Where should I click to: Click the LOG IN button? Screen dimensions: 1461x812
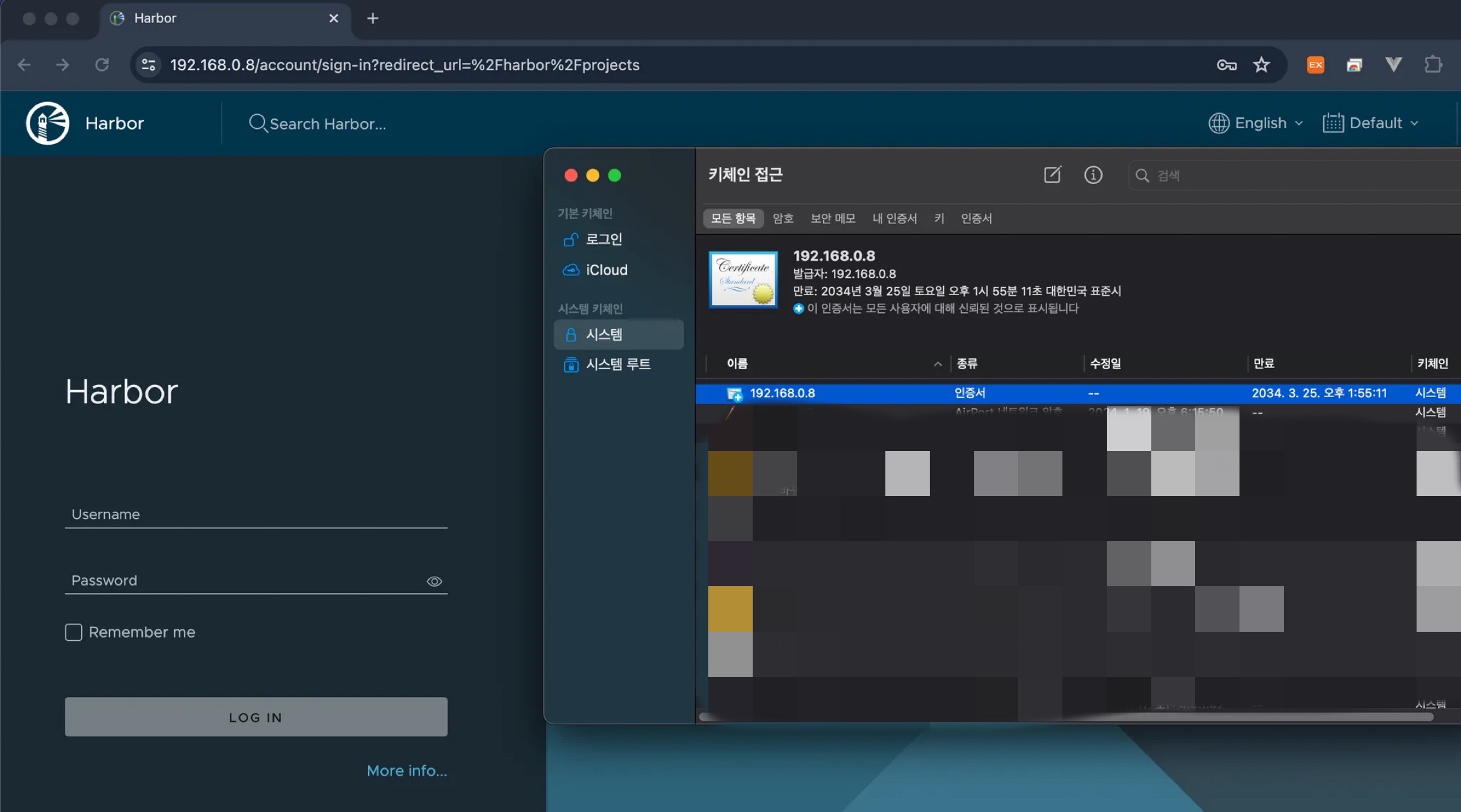(x=256, y=717)
